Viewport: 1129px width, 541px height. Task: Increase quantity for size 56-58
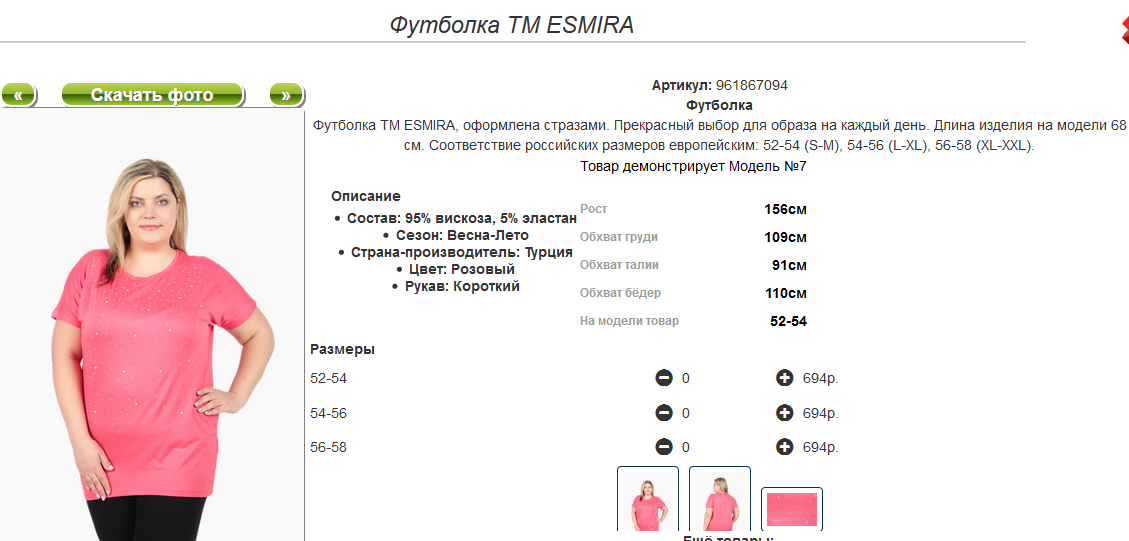[x=784, y=447]
